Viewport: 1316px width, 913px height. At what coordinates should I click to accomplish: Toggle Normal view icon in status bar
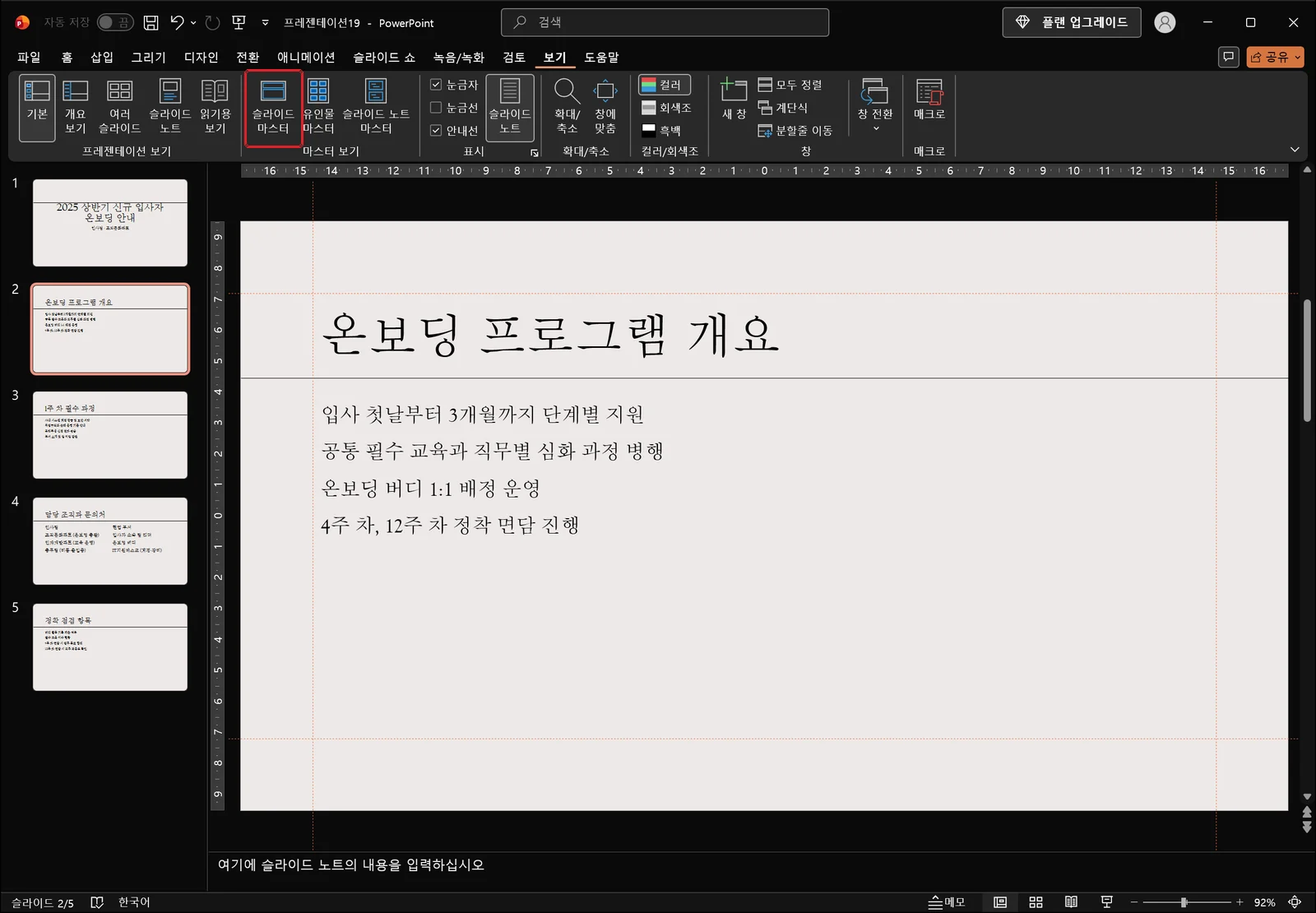(1000, 902)
